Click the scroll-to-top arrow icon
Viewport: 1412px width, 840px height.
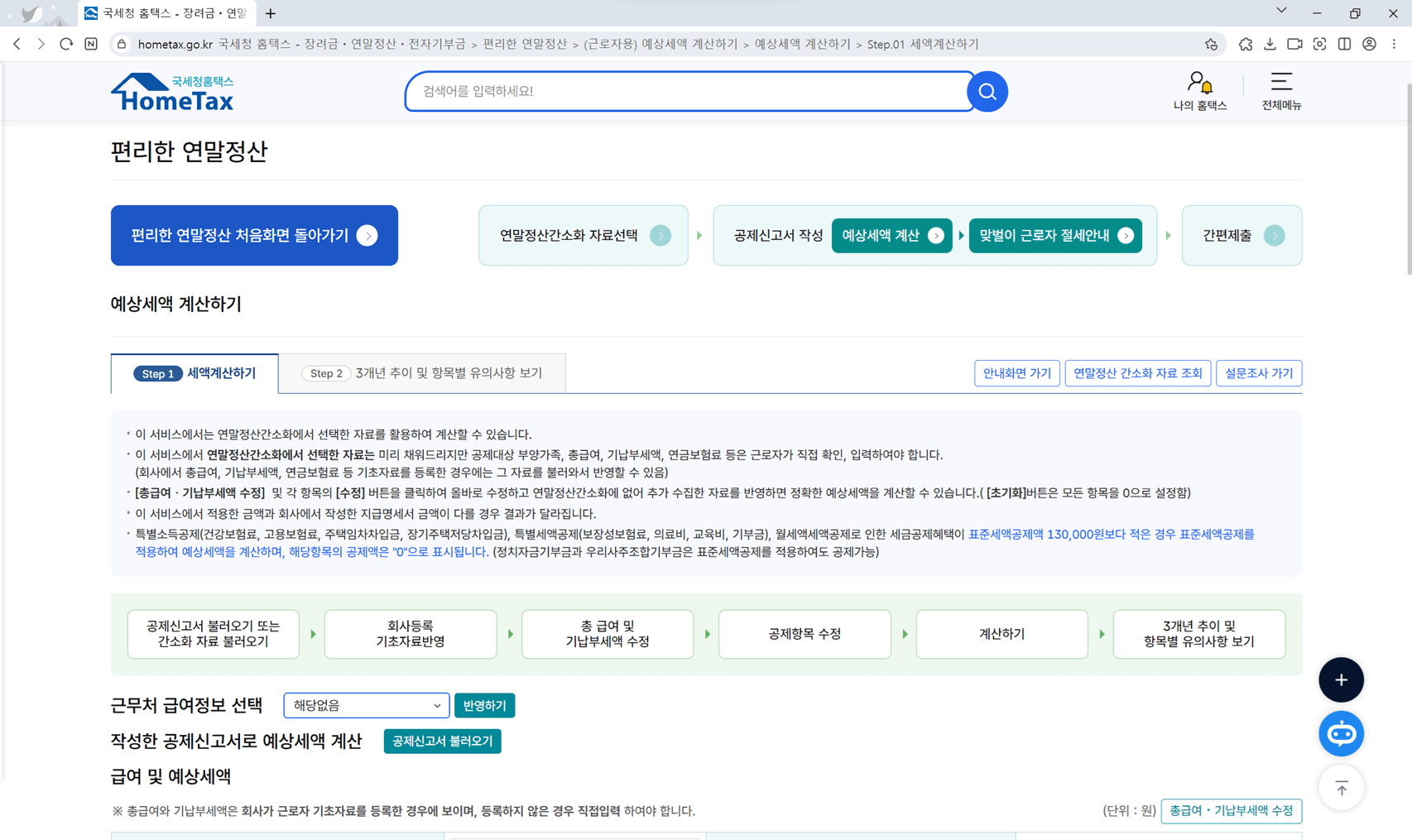click(1341, 788)
